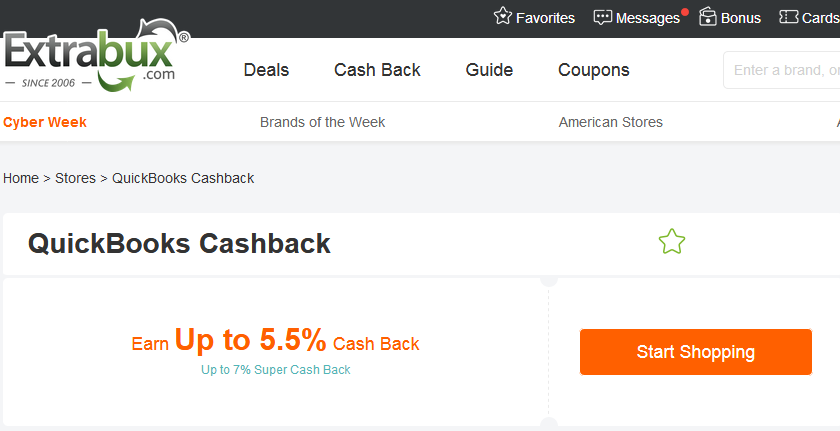Open the Cash Back menu
The height and width of the screenshot is (431, 840).
[x=377, y=70]
